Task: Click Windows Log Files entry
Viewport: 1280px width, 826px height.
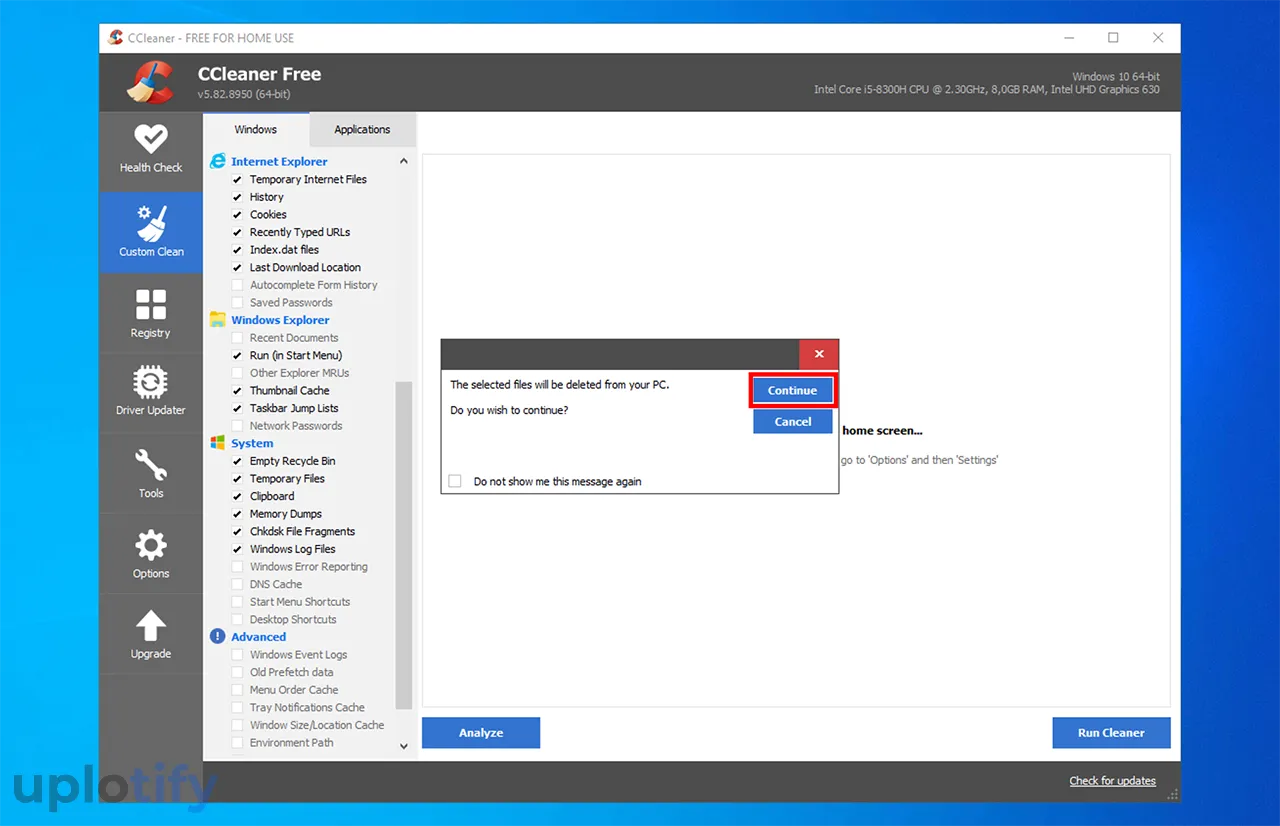Action: pos(293,549)
